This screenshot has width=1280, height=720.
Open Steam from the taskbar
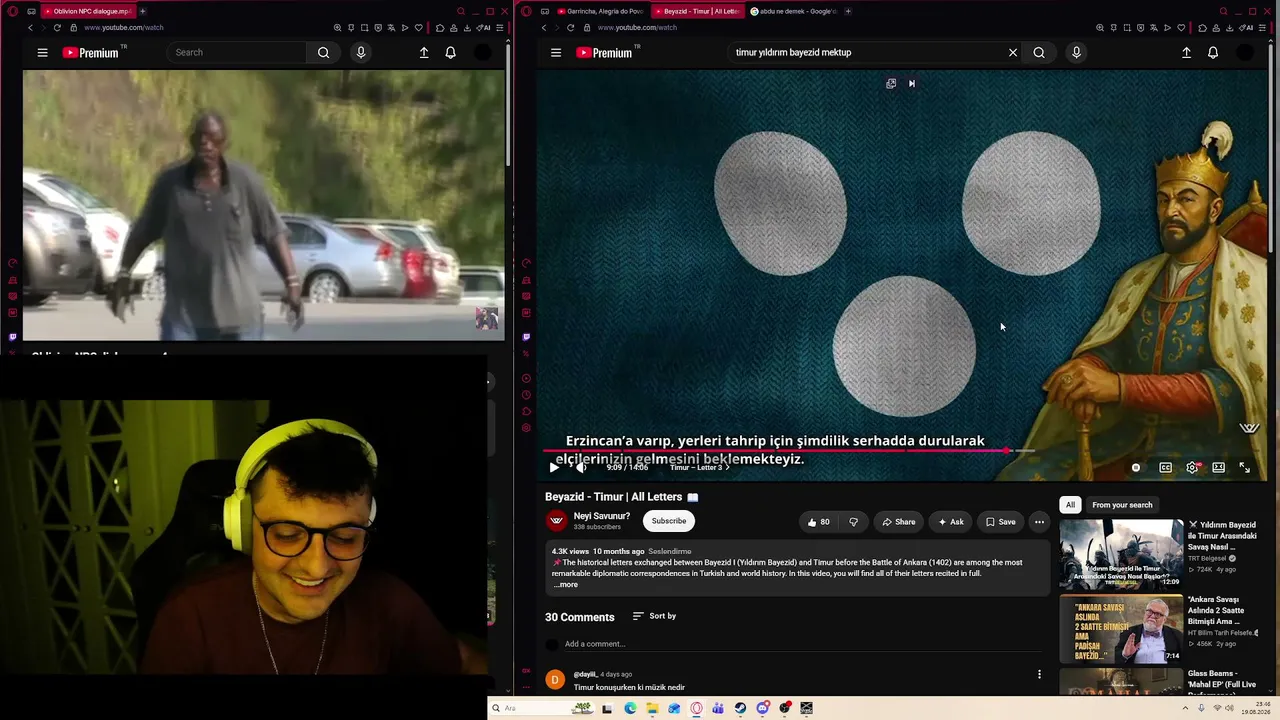coord(740,708)
